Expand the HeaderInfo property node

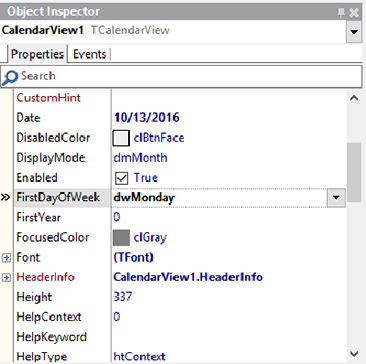click(x=6, y=277)
